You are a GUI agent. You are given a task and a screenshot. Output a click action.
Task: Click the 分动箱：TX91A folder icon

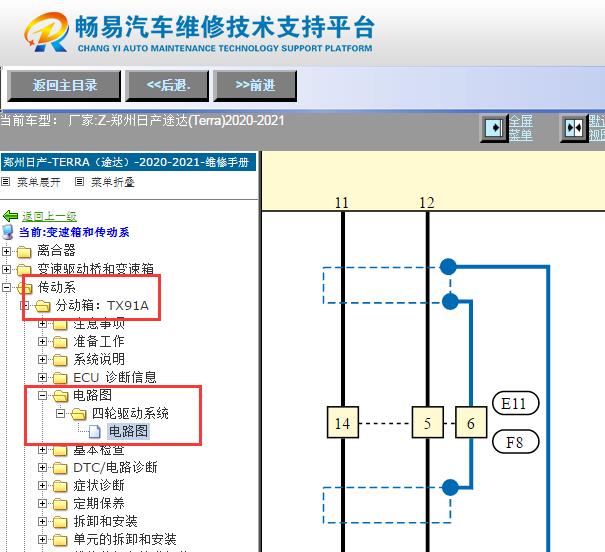[42, 306]
